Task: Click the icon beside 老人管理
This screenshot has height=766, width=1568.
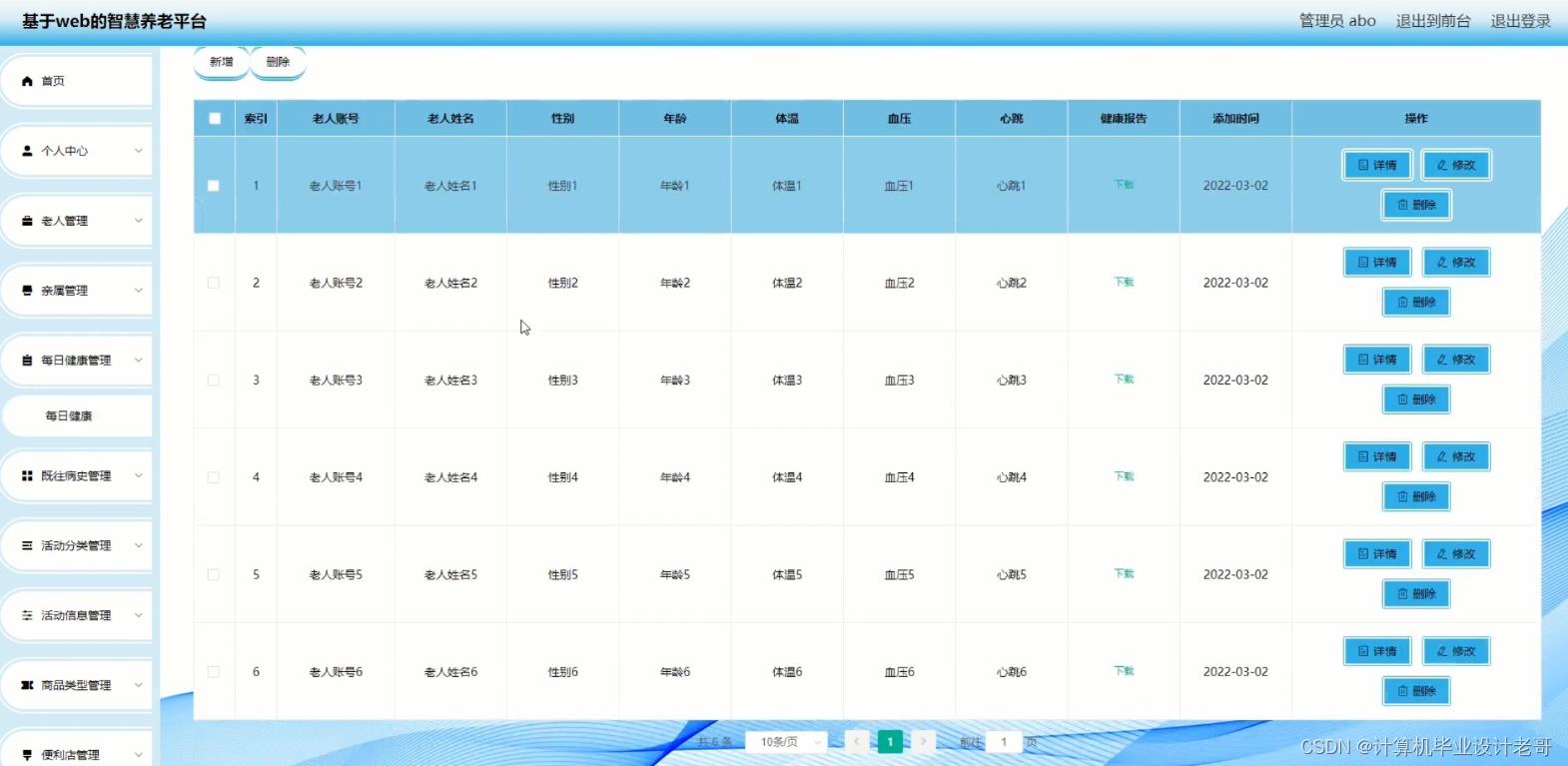Action: [x=27, y=221]
